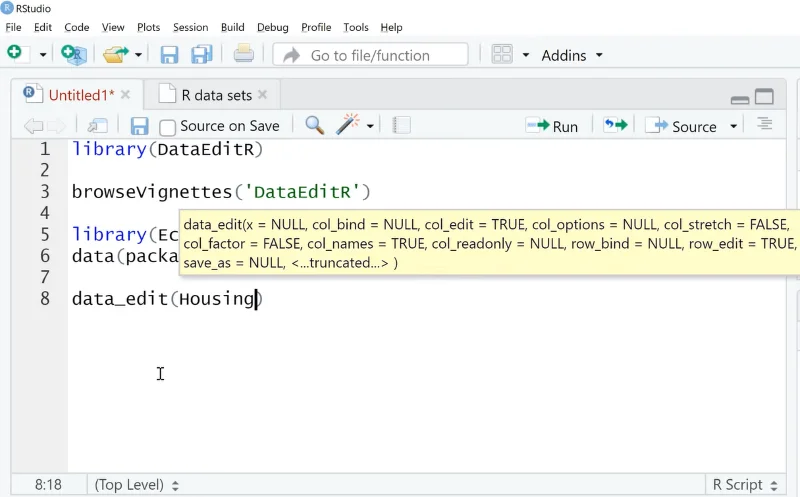
Task: Go forward to next source location
Action: 57,126
